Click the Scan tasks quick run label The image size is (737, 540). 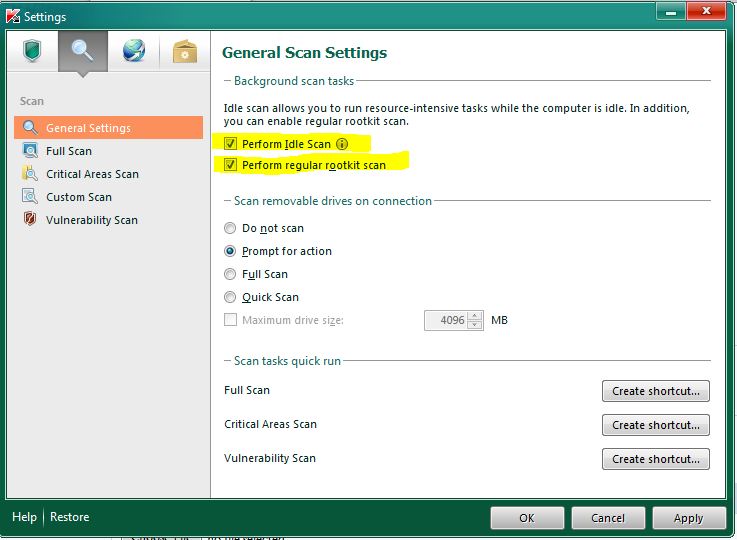pyautogui.click(x=287, y=361)
